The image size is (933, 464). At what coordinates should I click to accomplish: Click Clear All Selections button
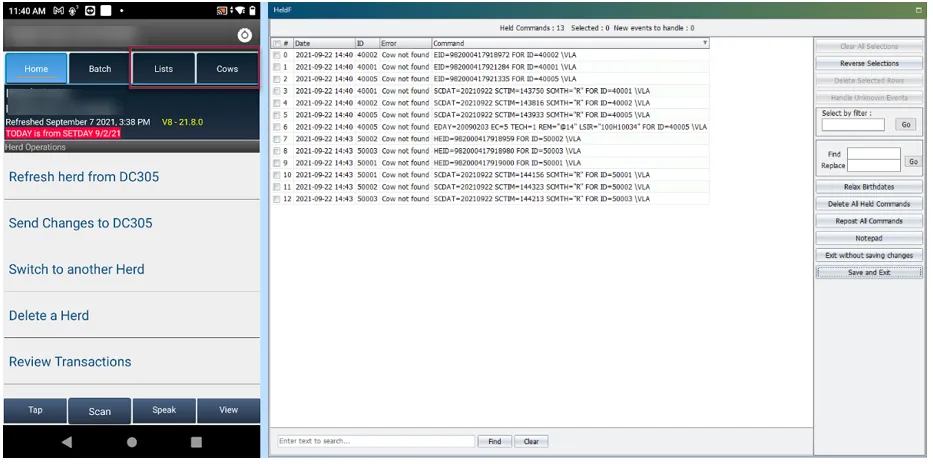(x=869, y=46)
